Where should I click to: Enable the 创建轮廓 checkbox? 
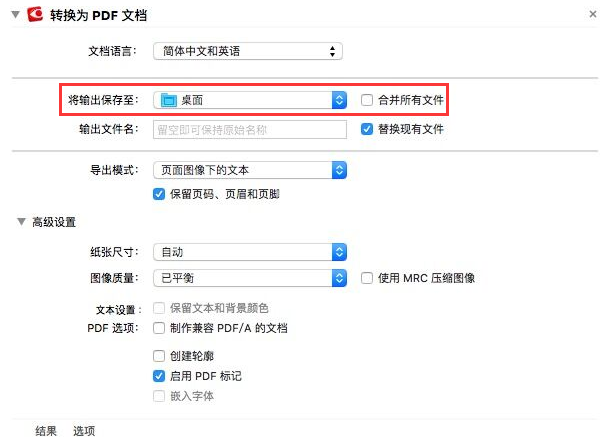click(159, 356)
